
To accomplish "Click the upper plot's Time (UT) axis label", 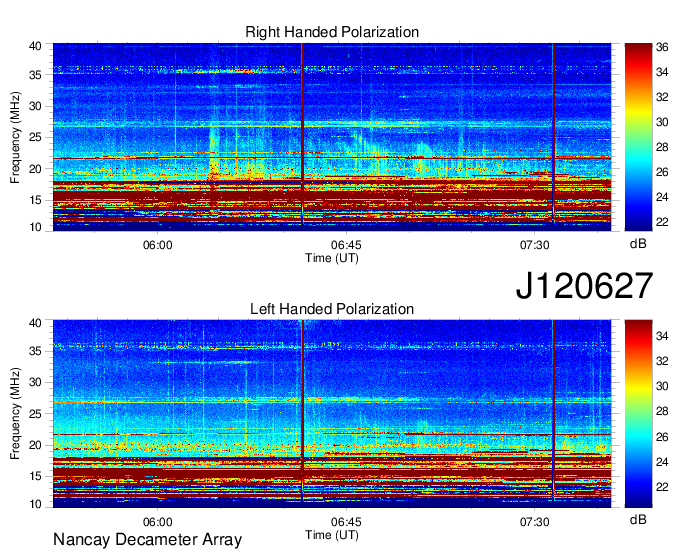I will [x=332, y=258].
